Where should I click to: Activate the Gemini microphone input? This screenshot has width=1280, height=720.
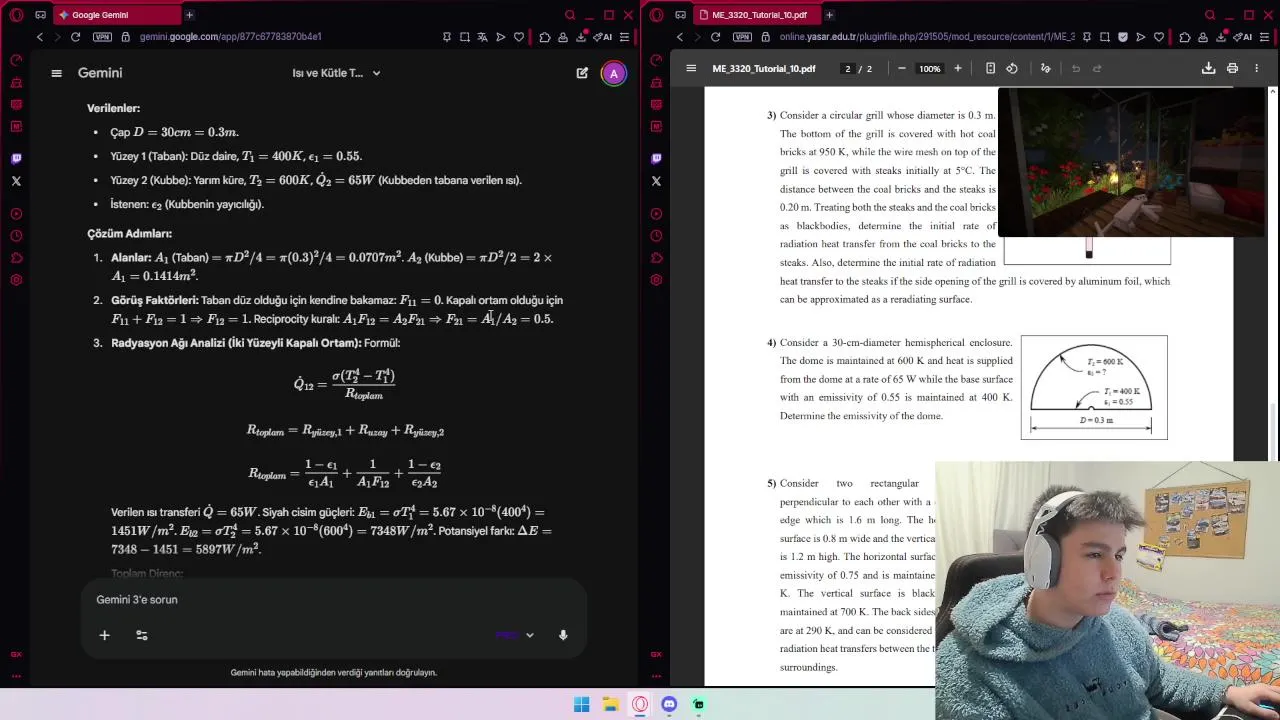563,635
